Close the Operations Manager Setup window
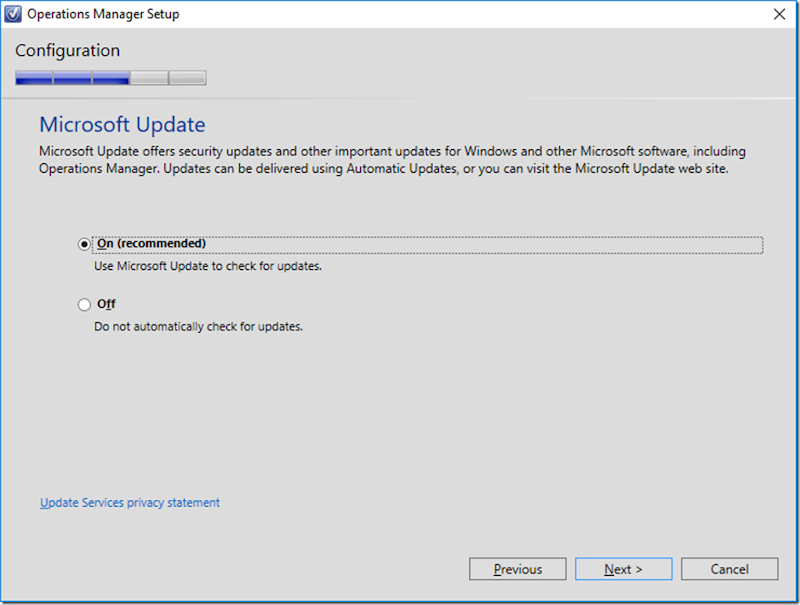Screen dimensions: 800x605 [x=779, y=14]
